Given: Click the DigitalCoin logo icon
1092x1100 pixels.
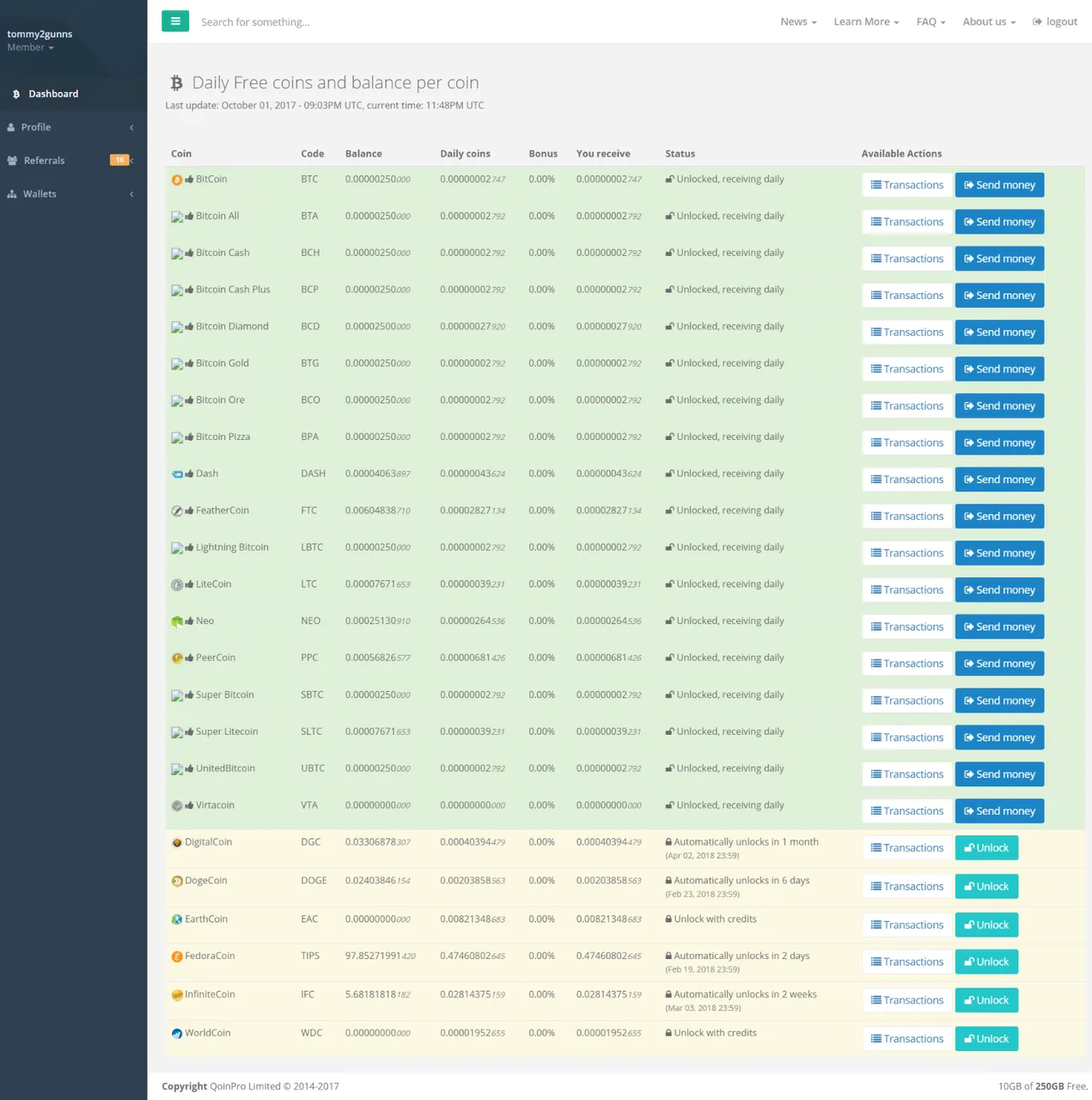Looking at the screenshot, I should click(177, 843).
